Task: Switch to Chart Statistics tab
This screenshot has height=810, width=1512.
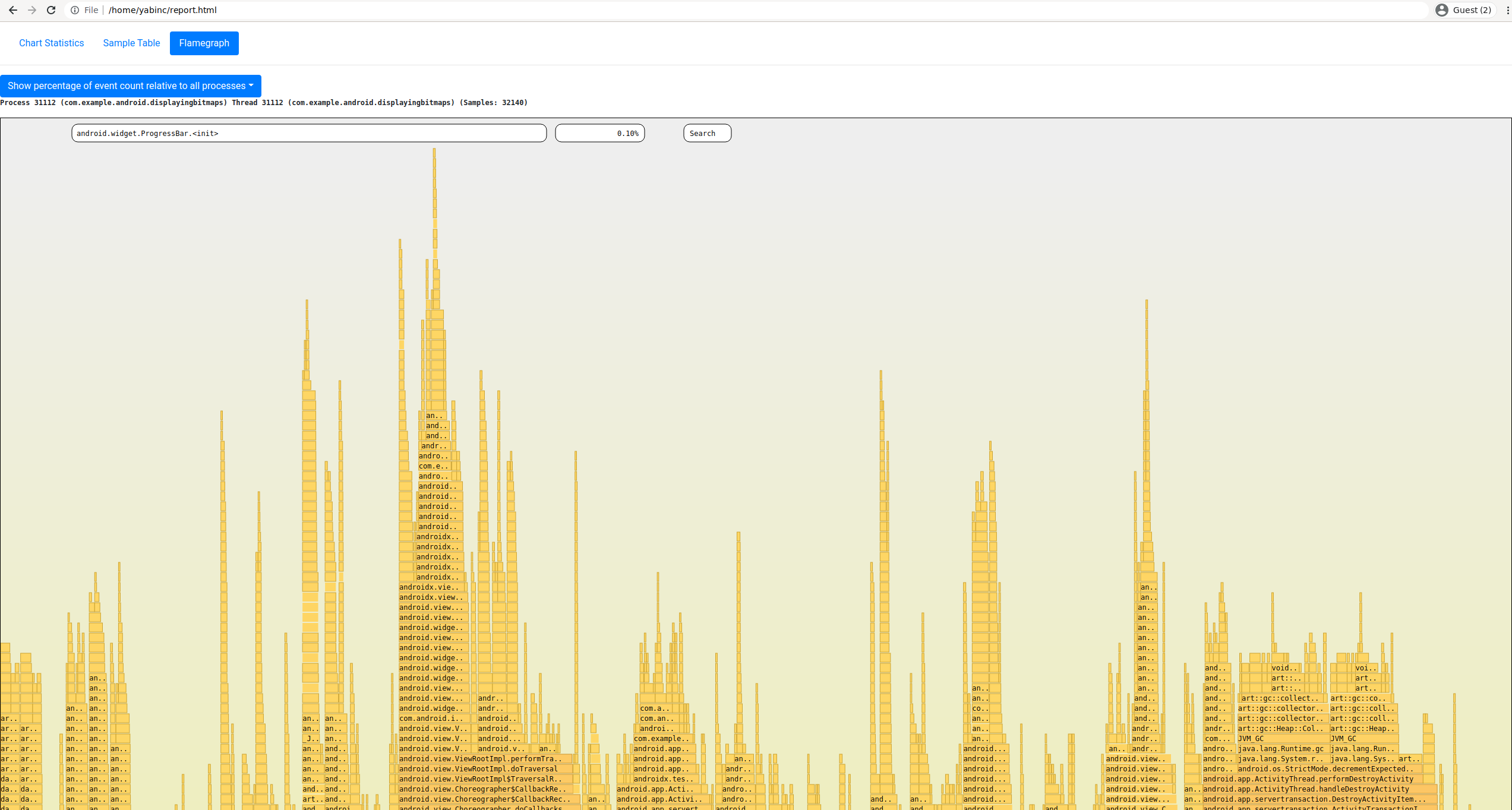Action: [x=51, y=43]
